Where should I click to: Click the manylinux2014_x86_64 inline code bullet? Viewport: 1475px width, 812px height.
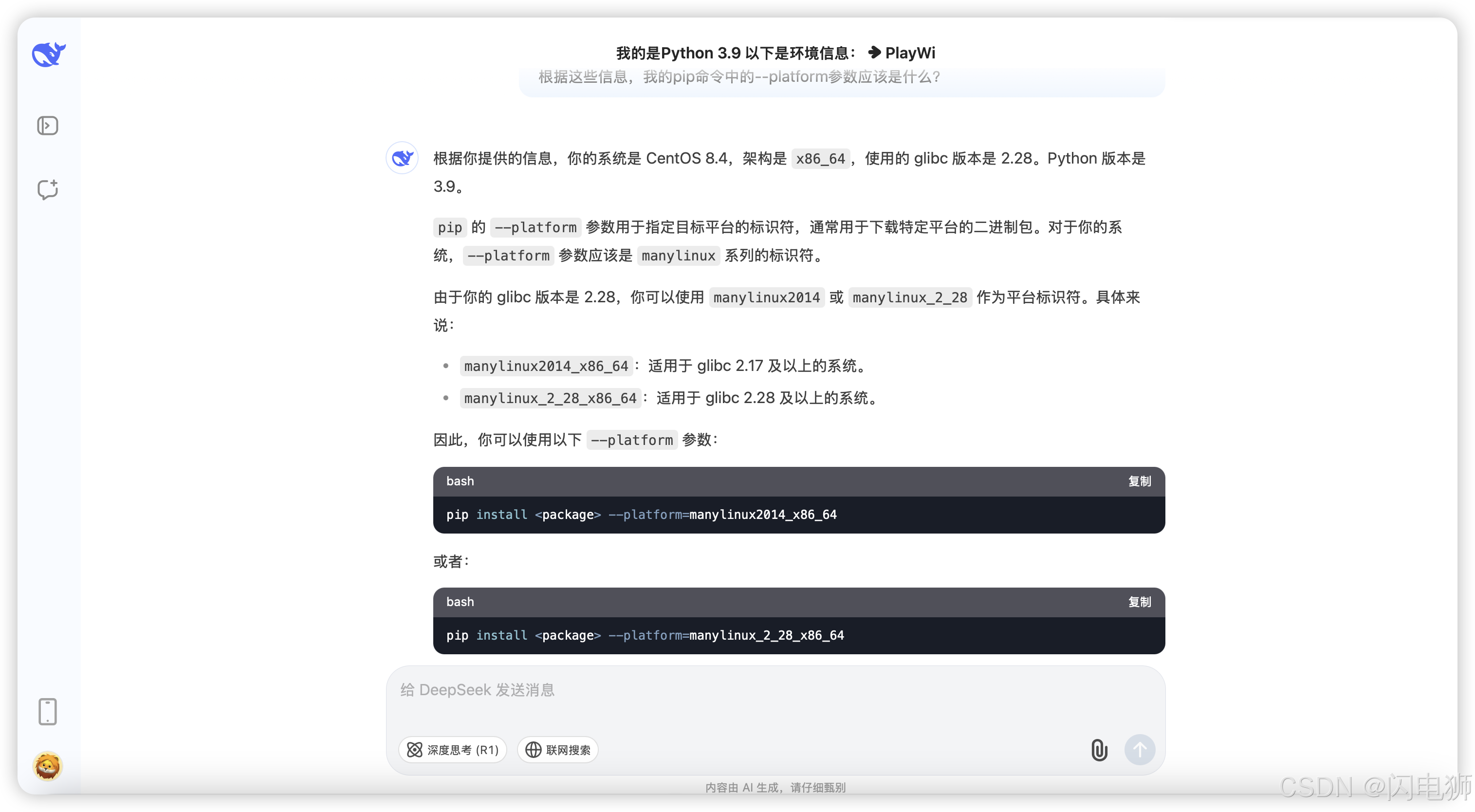tap(546, 366)
